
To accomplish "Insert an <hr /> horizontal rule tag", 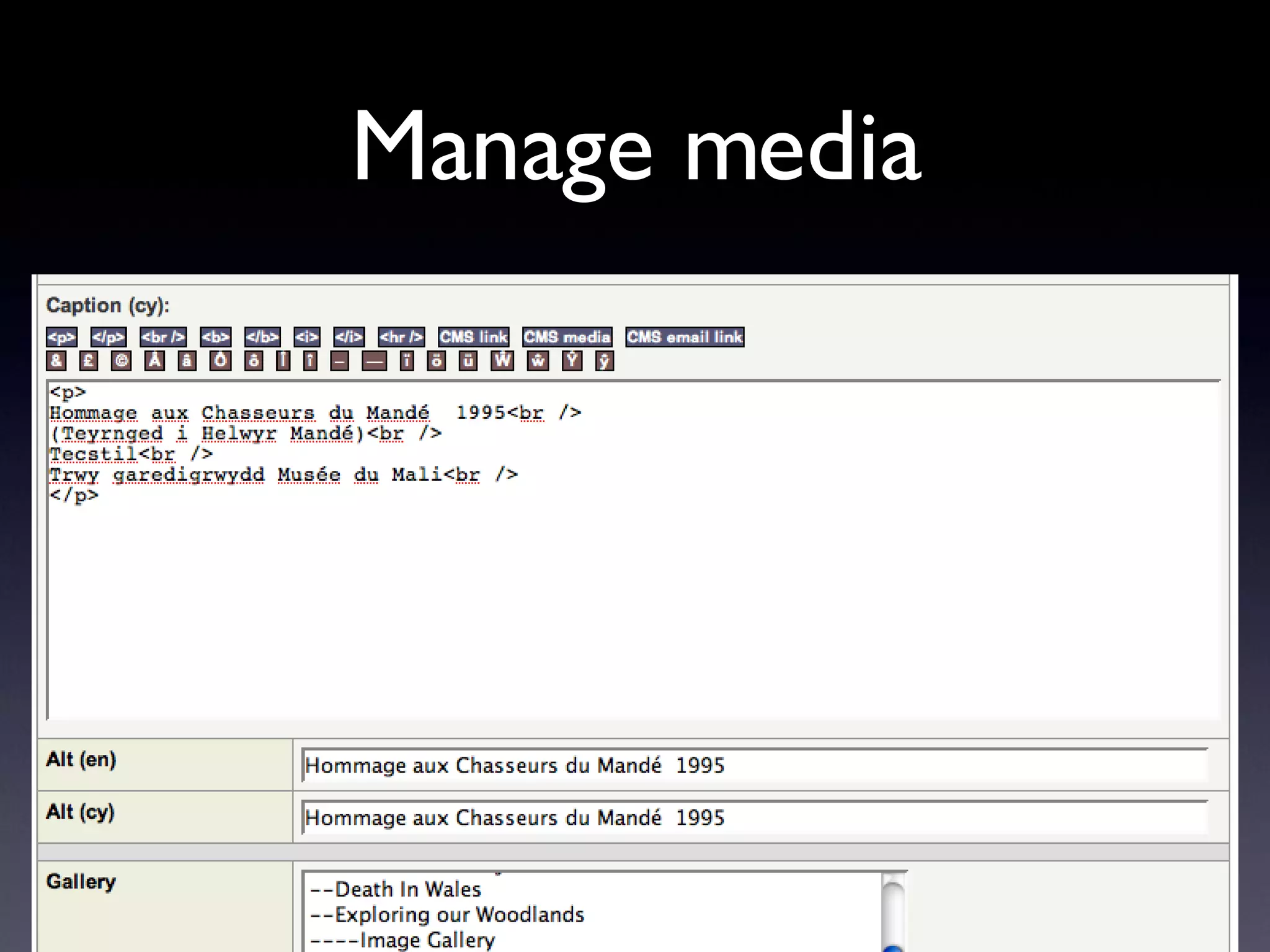I will pyautogui.click(x=401, y=337).
